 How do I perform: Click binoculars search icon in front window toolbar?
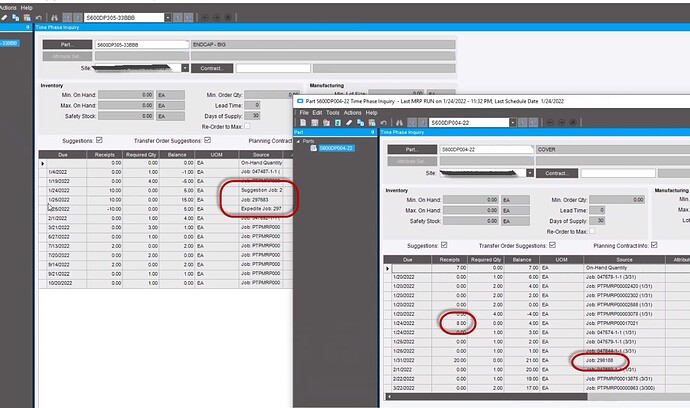(x=399, y=123)
